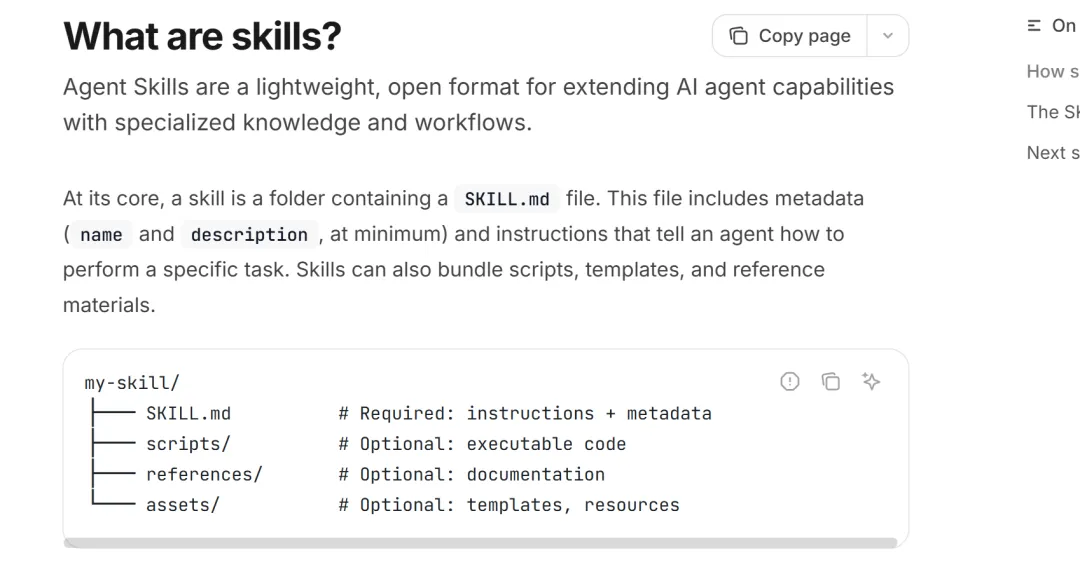
Task: Jump to the 'How s…' sidebar section link
Action: click(1052, 71)
